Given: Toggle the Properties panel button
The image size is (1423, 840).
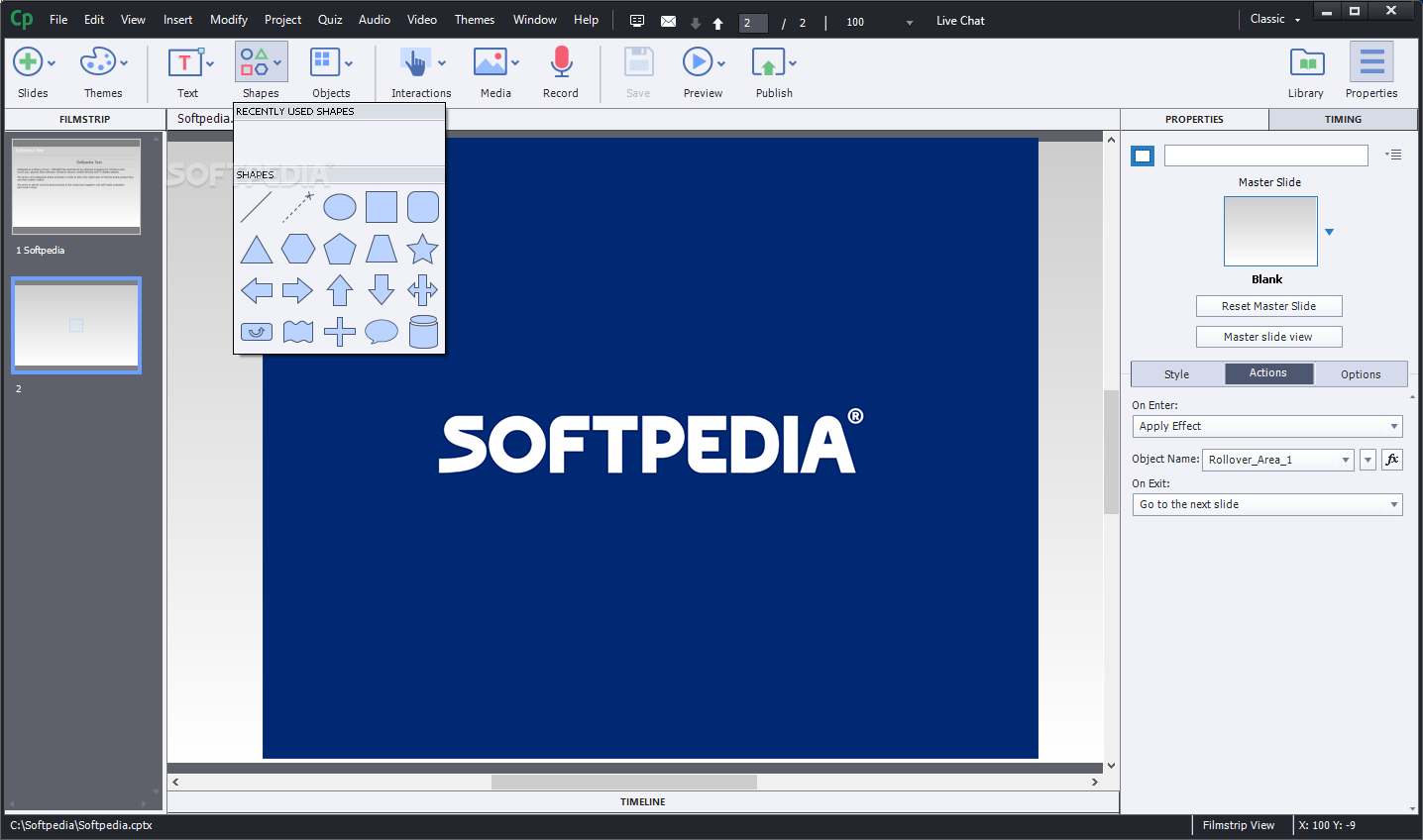Looking at the screenshot, I should [x=1371, y=62].
